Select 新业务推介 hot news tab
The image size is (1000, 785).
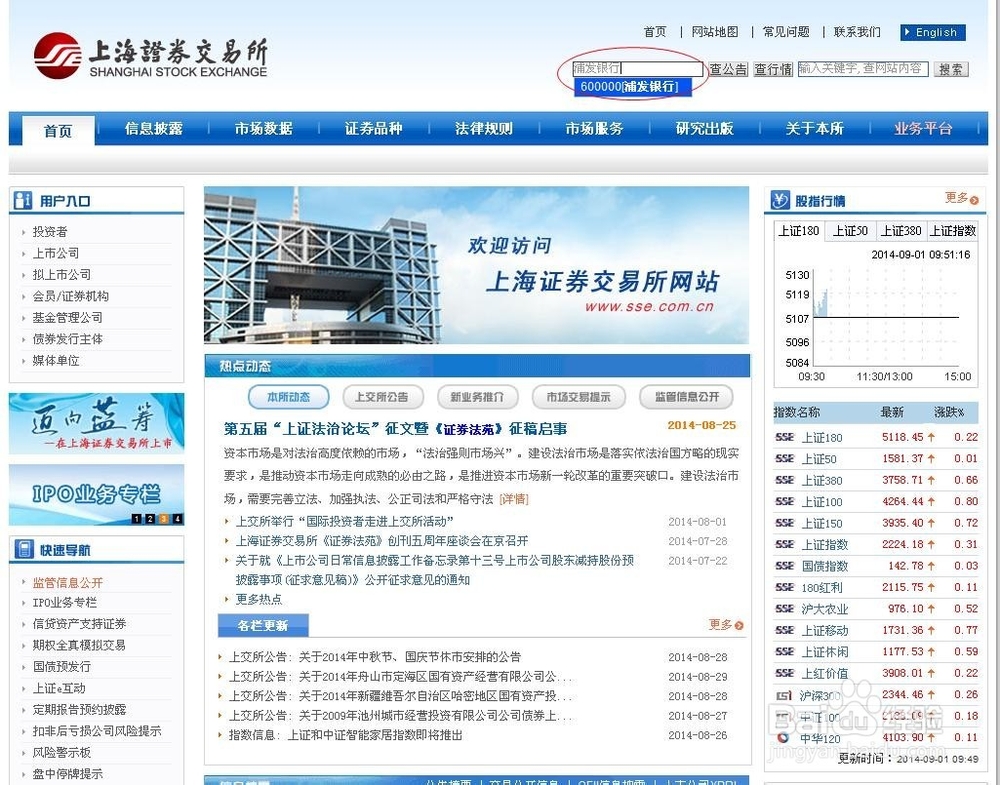point(477,397)
